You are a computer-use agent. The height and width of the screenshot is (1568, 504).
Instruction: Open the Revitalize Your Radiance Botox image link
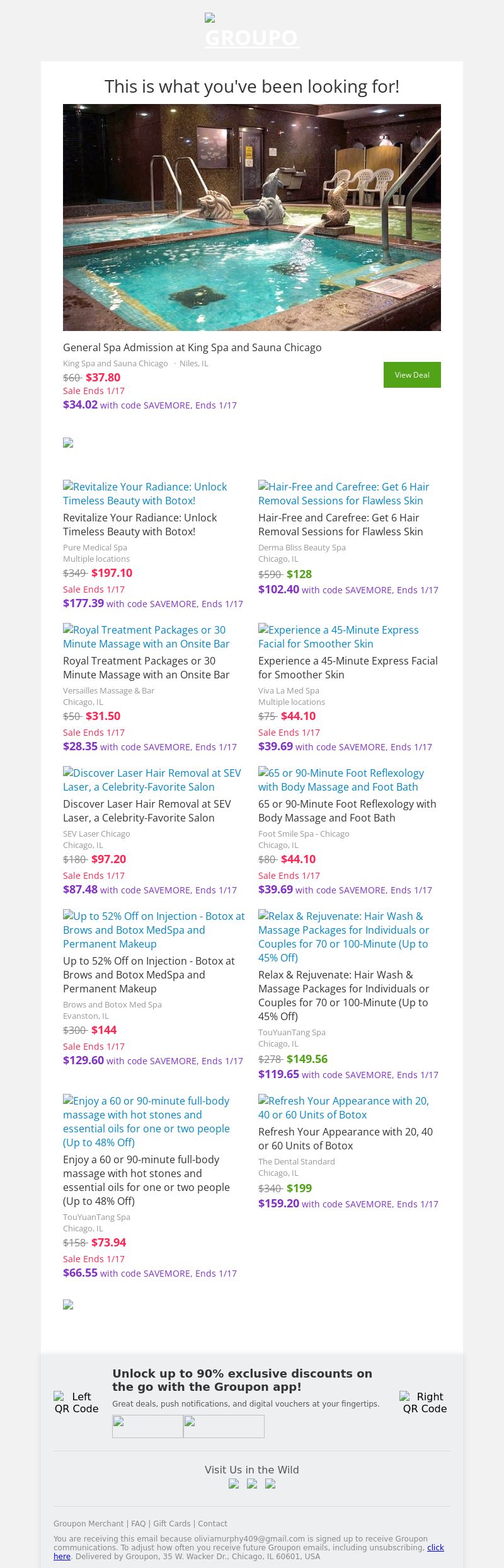click(x=145, y=494)
